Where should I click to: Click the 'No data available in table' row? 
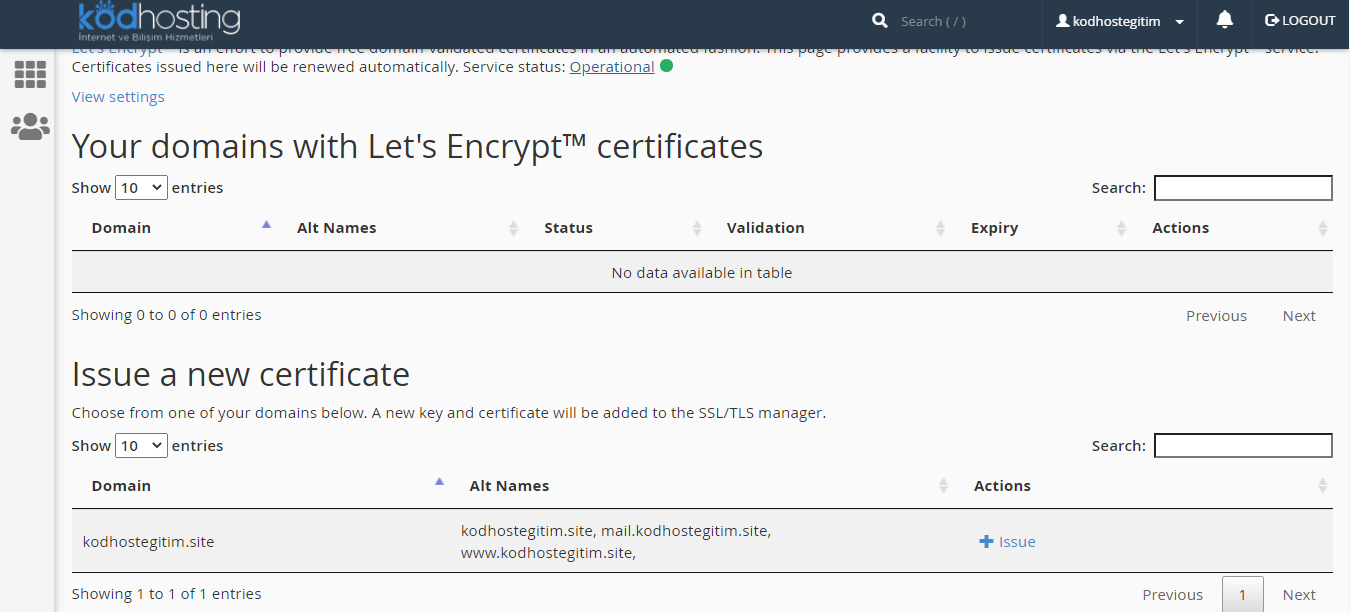(x=702, y=272)
